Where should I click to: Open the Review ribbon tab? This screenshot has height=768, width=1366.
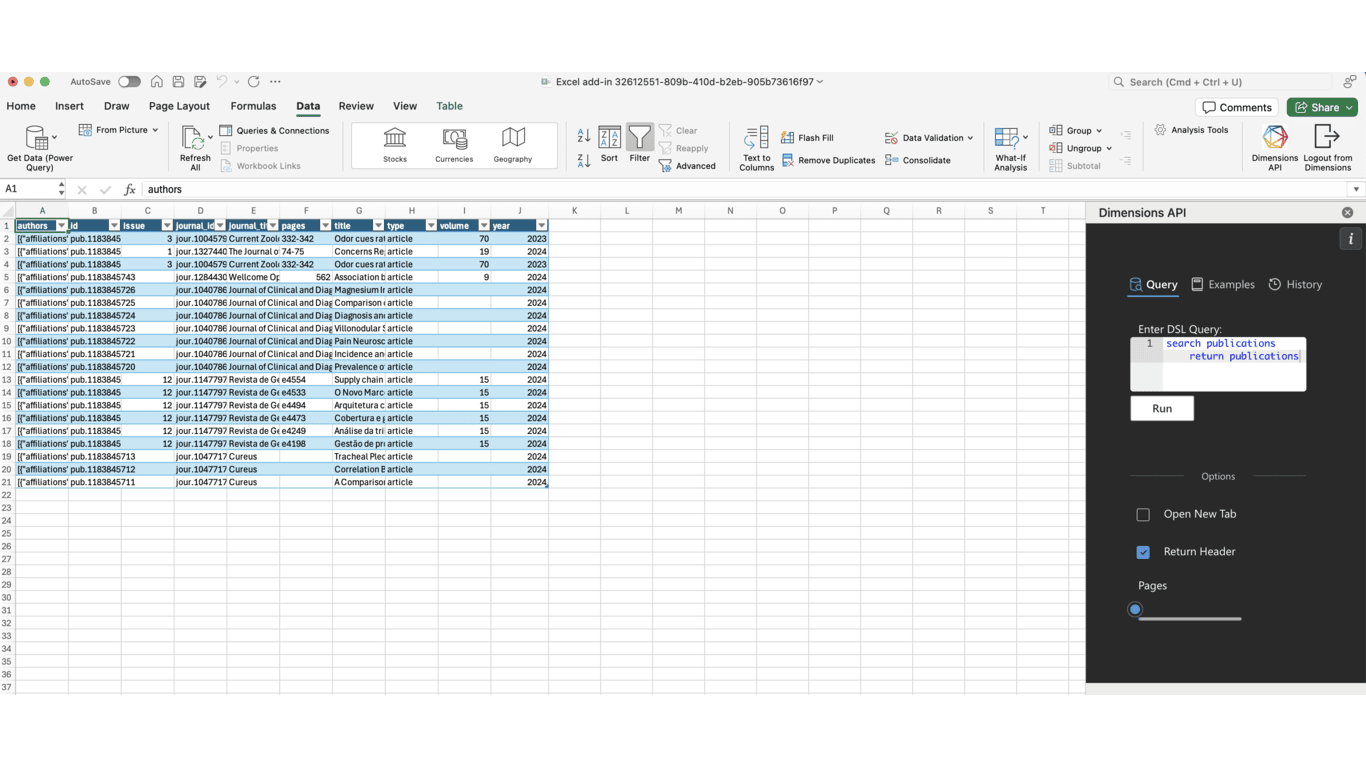(x=356, y=106)
